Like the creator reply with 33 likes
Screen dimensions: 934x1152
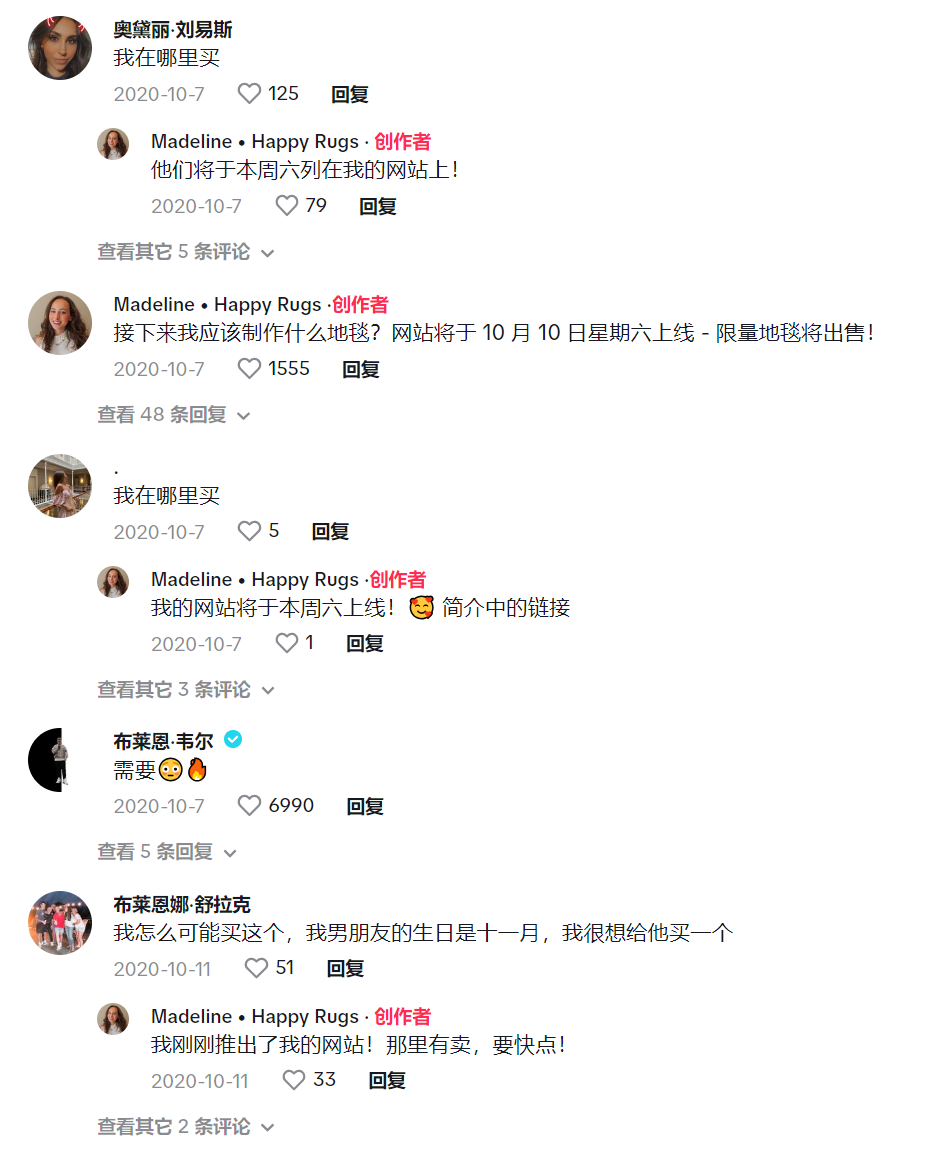coord(294,1079)
